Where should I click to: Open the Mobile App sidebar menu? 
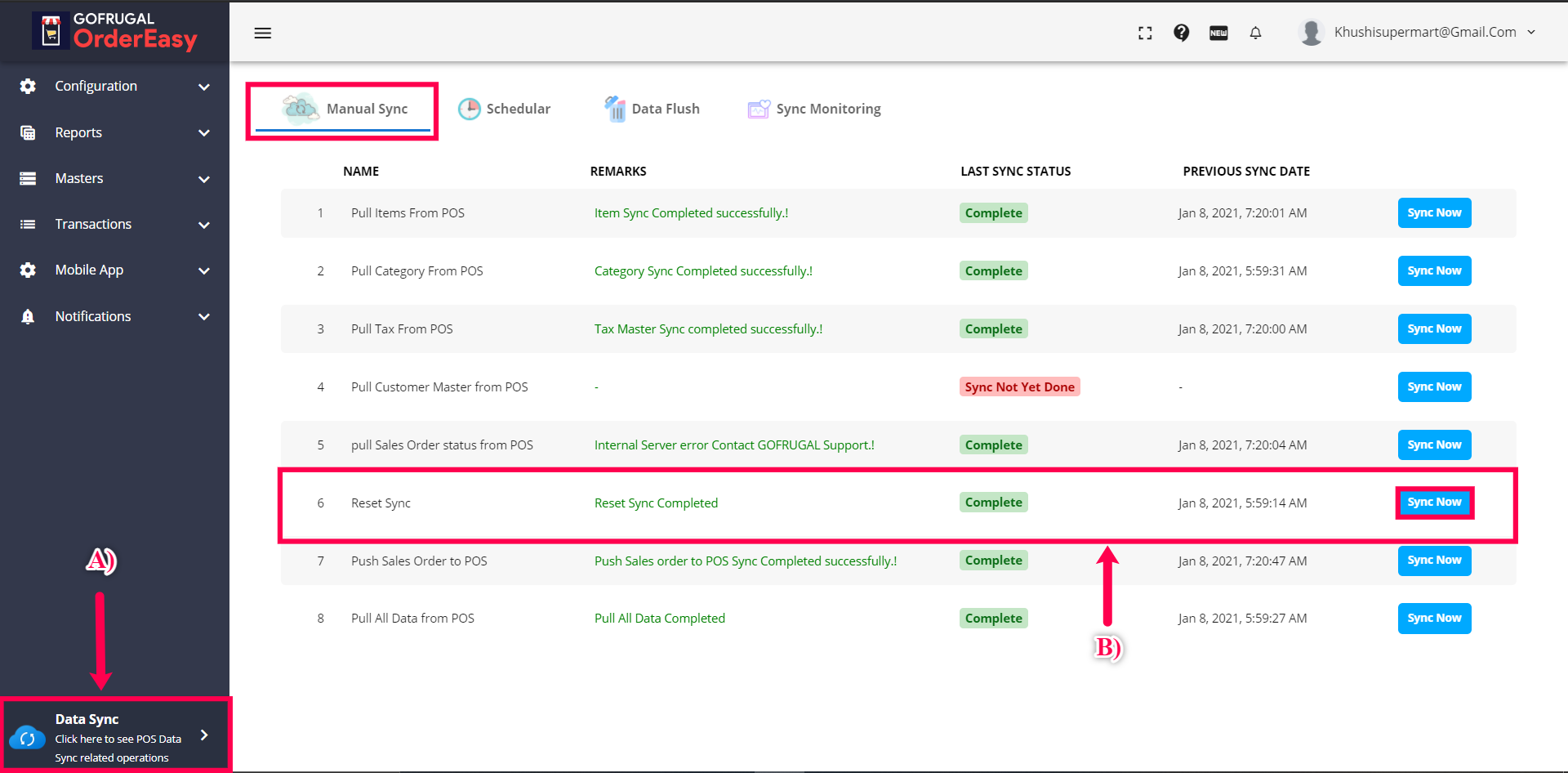click(x=114, y=270)
